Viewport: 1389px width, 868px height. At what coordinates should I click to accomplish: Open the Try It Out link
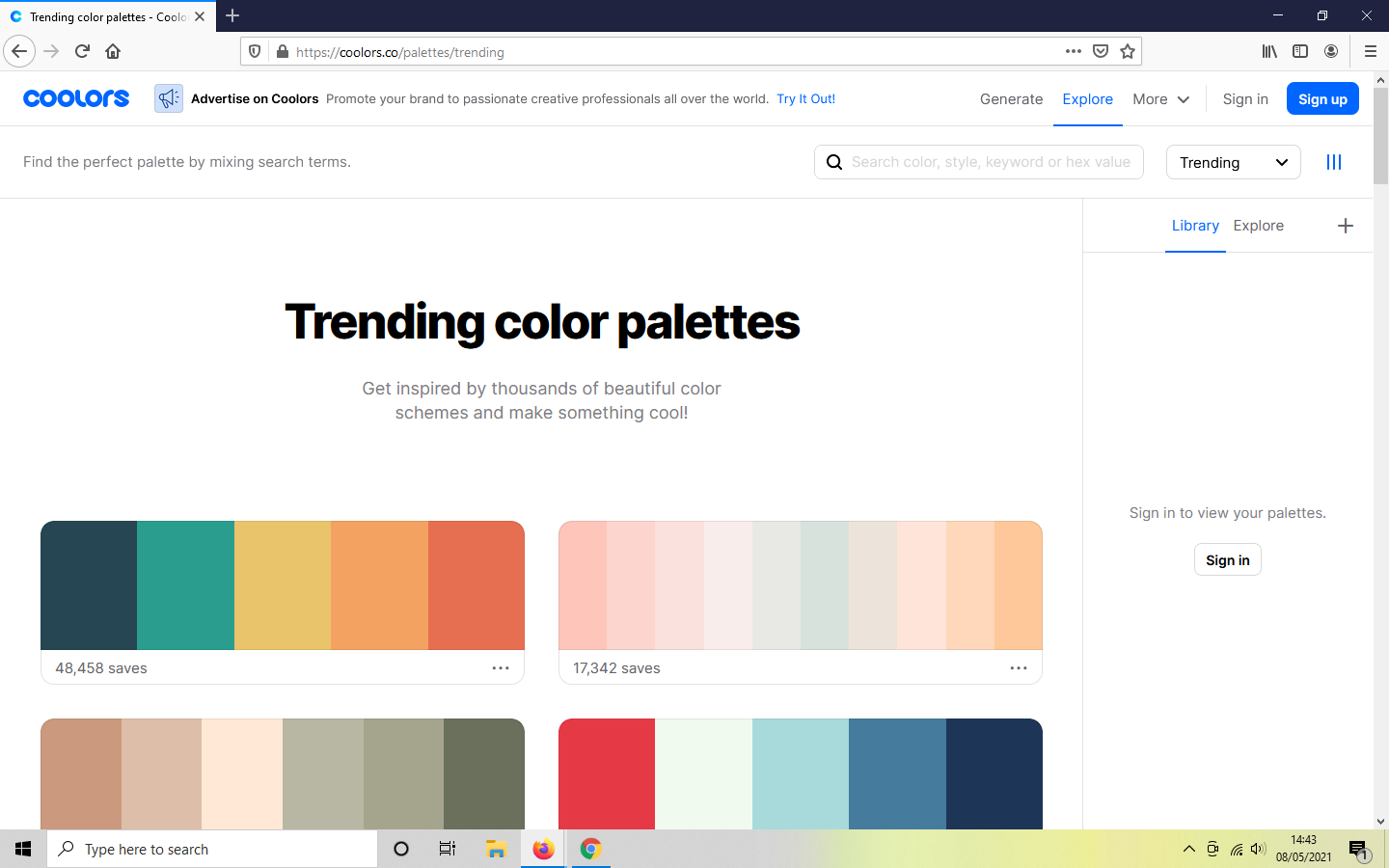tap(805, 98)
